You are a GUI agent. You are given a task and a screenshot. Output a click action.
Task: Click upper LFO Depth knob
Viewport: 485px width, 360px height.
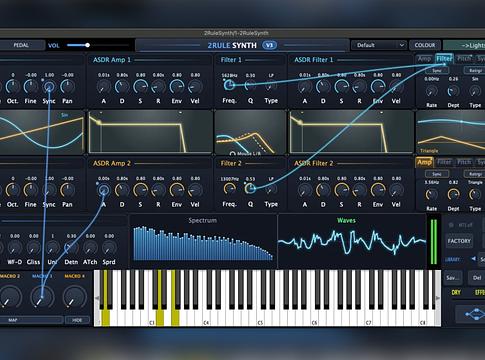(x=453, y=91)
